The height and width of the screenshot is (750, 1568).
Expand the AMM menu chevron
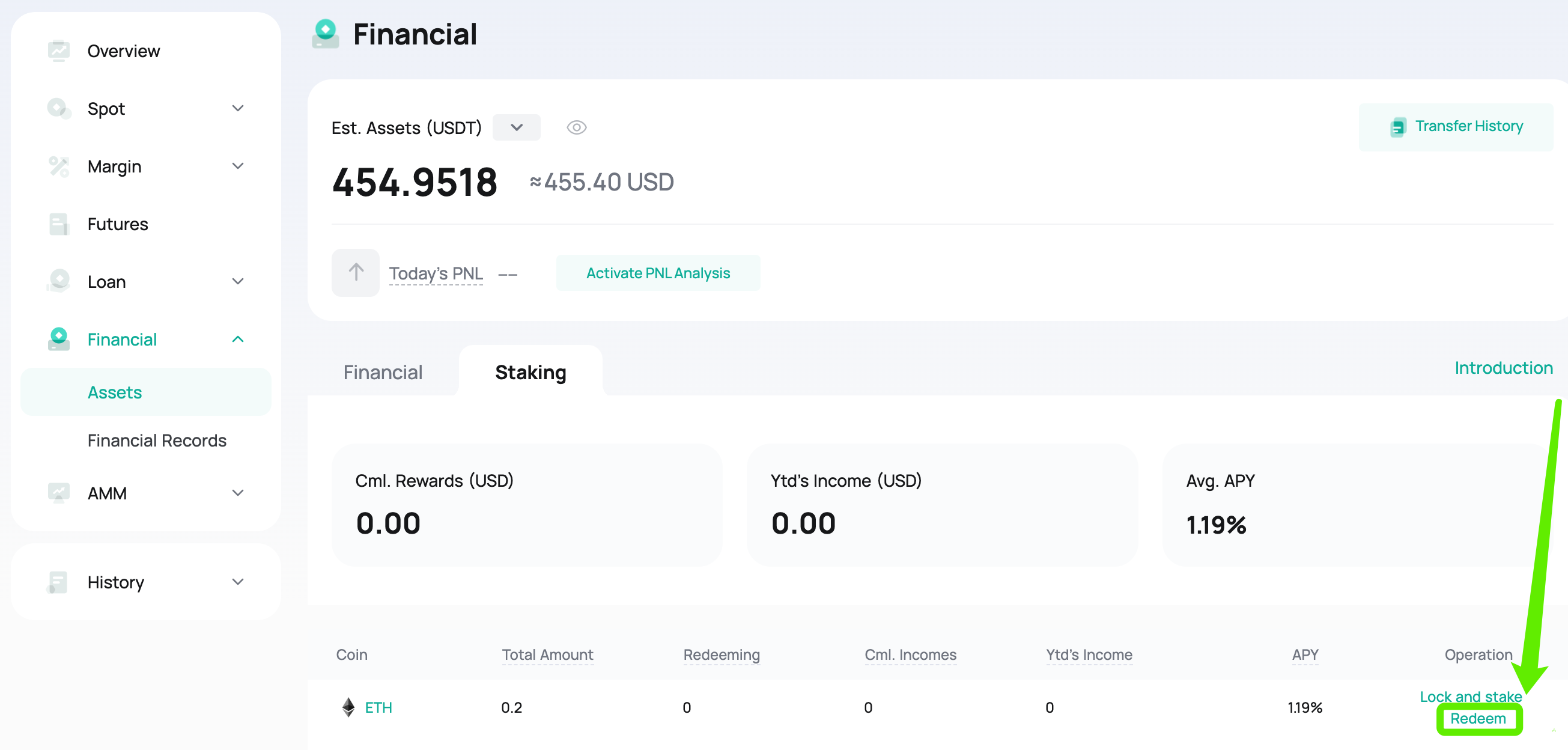pyautogui.click(x=238, y=493)
